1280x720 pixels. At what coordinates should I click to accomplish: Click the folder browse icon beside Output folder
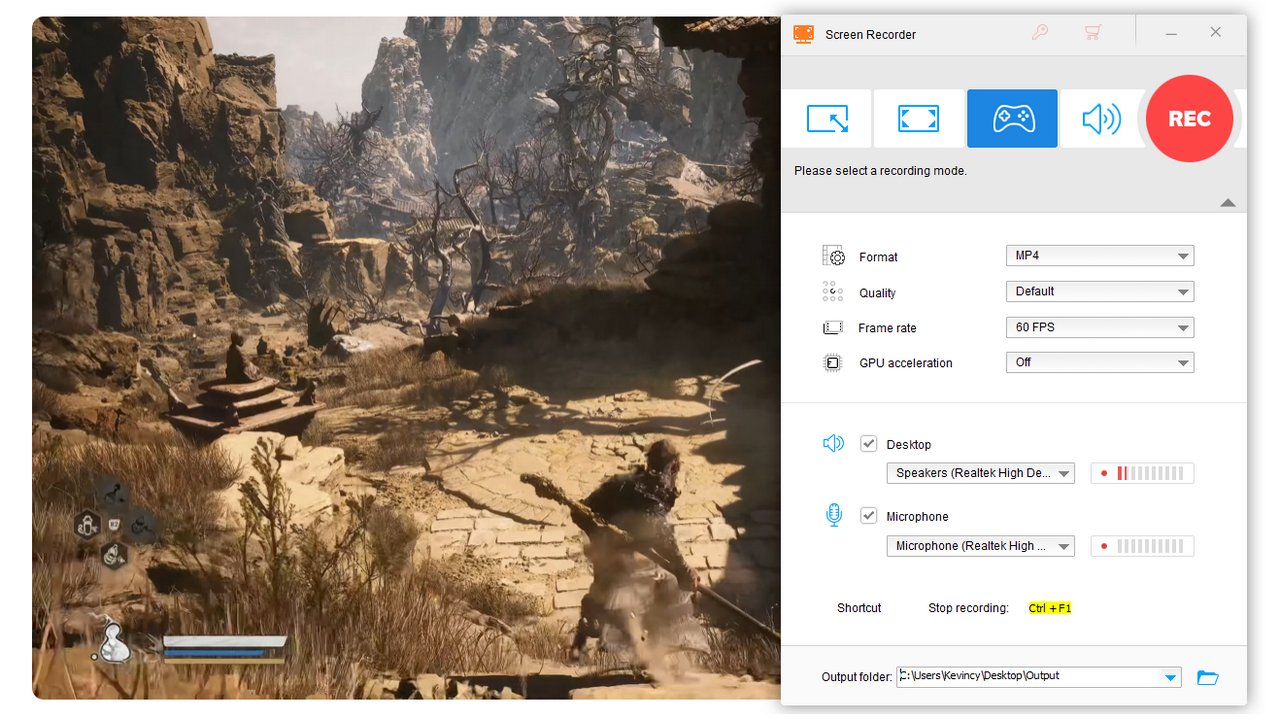pos(1207,677)
